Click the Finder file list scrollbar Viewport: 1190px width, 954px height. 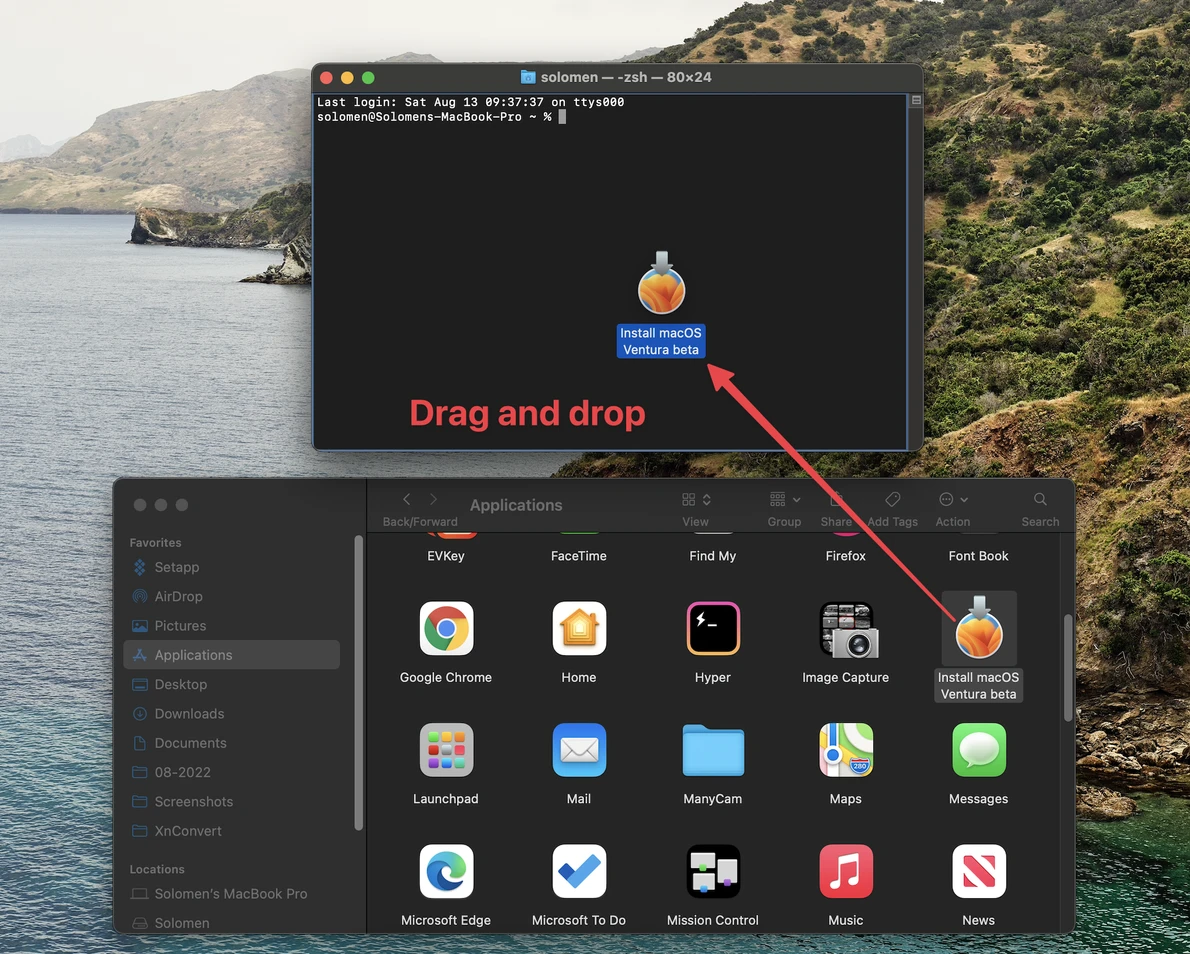[x=1068, y=667]
